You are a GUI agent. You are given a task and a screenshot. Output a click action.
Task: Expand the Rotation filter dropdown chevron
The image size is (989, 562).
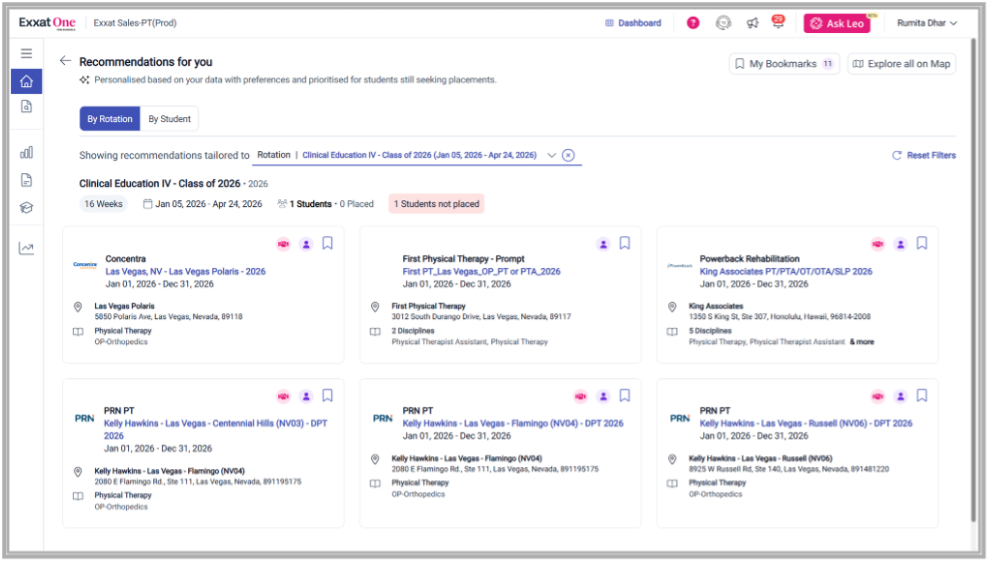pos(551,155)
